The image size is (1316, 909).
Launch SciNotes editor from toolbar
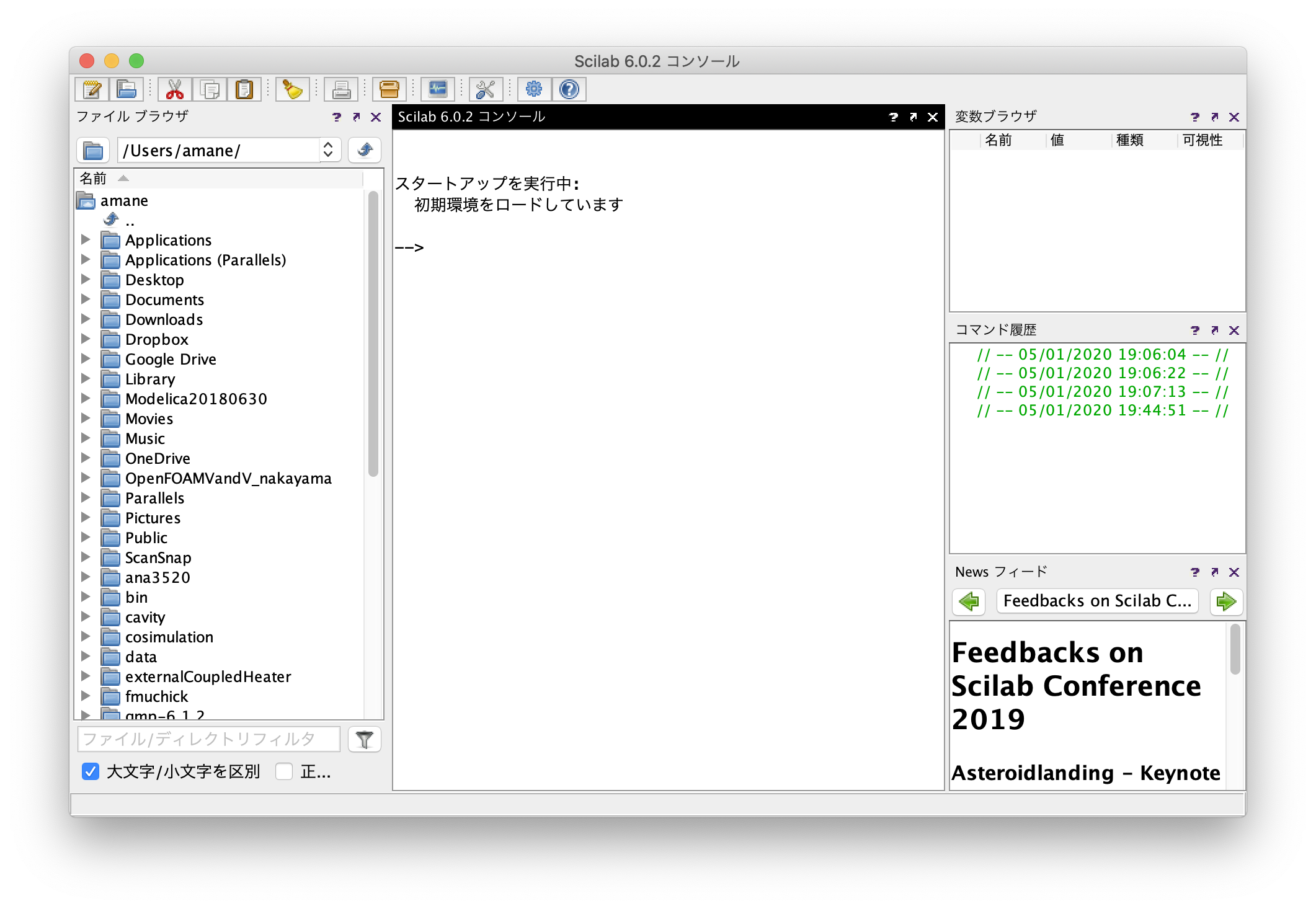(92, 89)
